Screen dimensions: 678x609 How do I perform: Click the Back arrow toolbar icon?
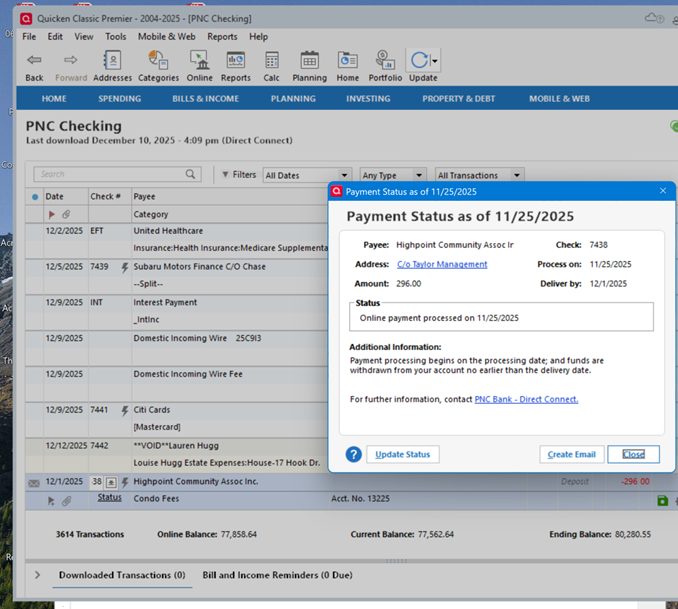(34, 60)
